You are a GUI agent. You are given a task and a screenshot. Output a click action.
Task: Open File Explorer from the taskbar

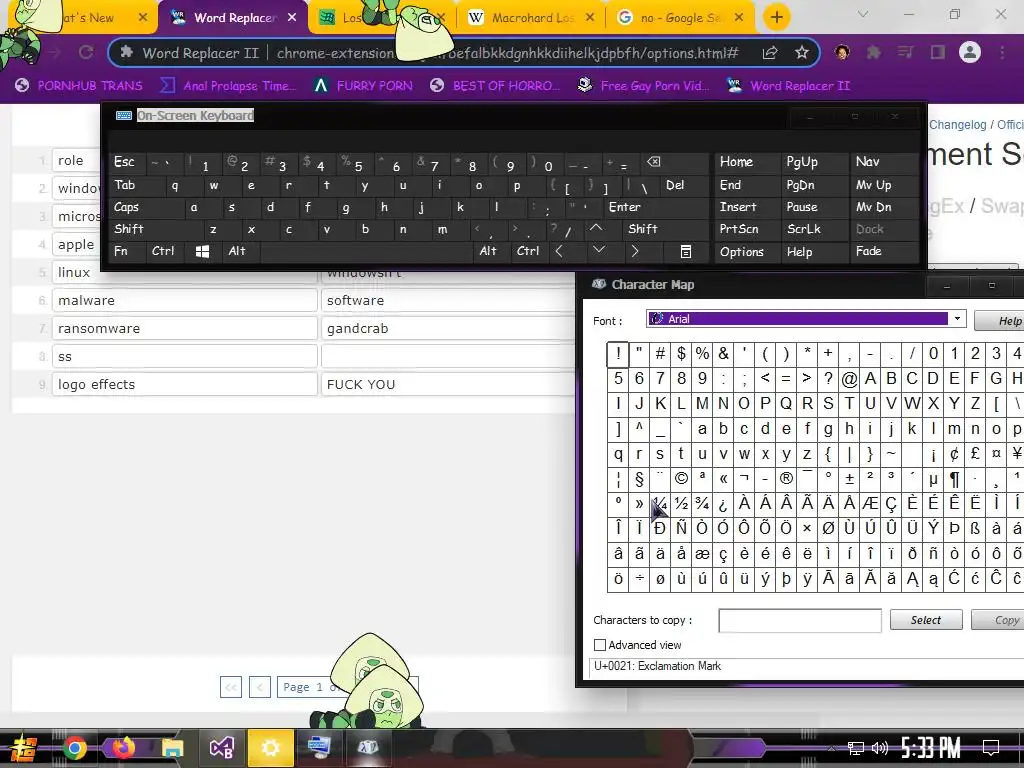tap(173, 748)
